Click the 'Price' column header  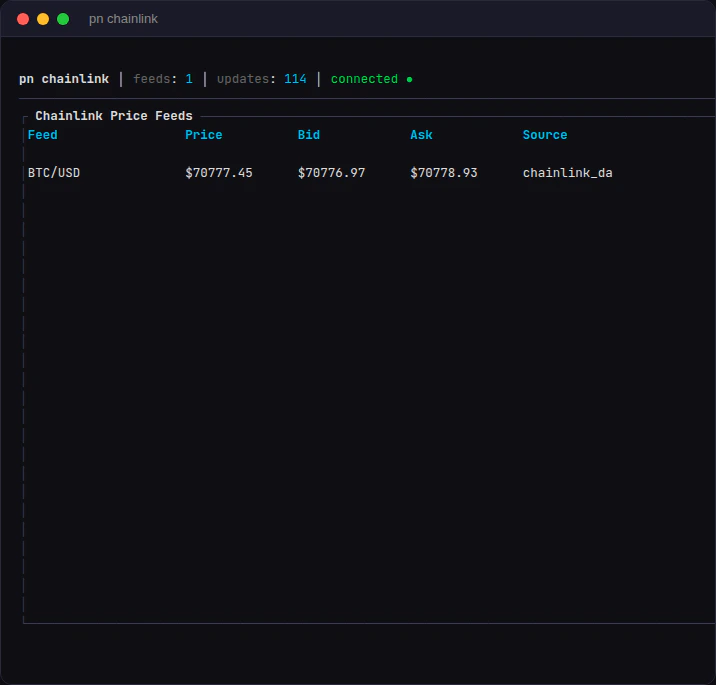coord(204,135)
